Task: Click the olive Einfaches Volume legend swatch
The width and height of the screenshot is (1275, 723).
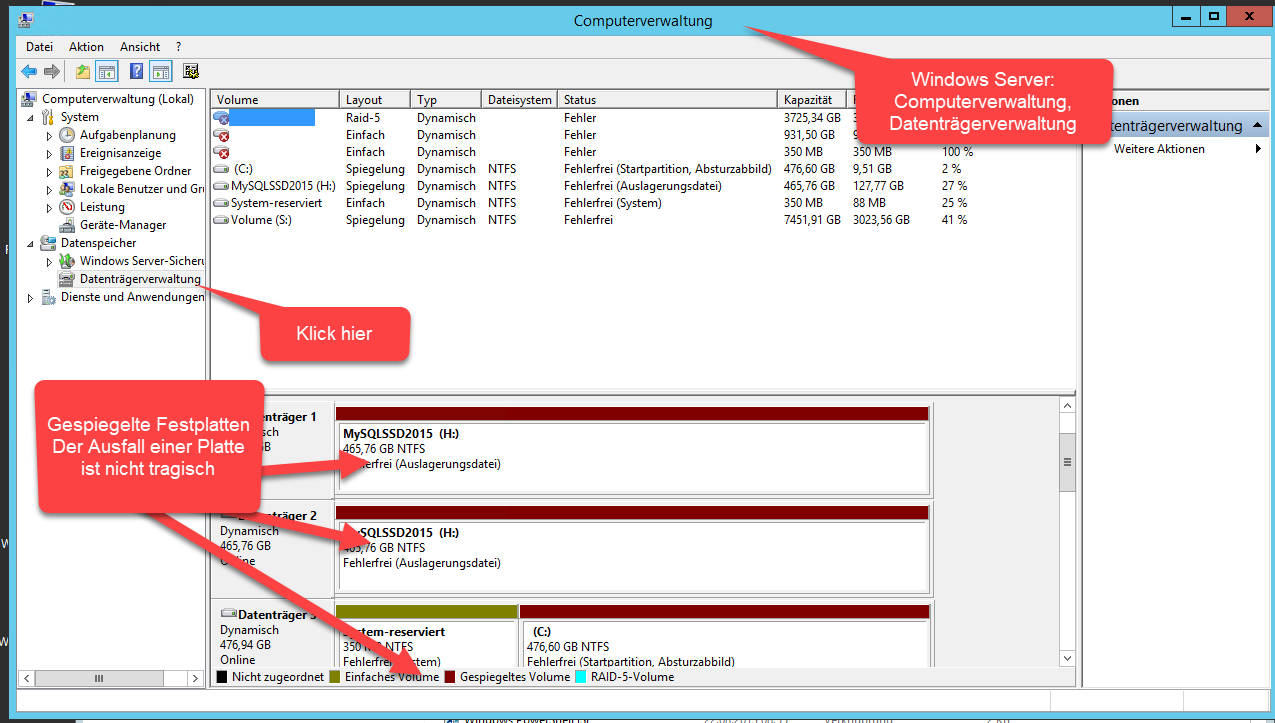Action: [x=335, y=677]
